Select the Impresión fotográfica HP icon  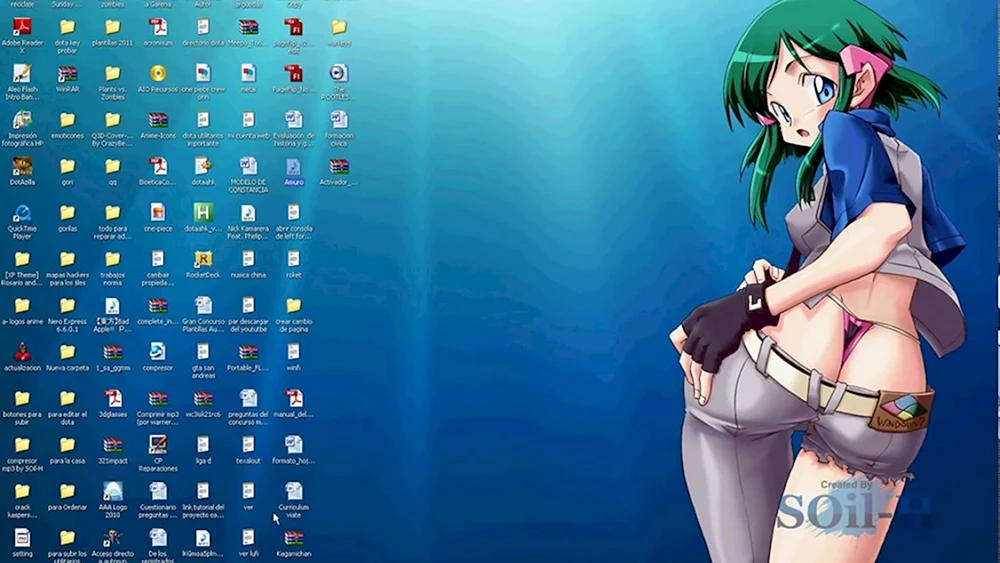pyautogui.click(x=22, y=121)
